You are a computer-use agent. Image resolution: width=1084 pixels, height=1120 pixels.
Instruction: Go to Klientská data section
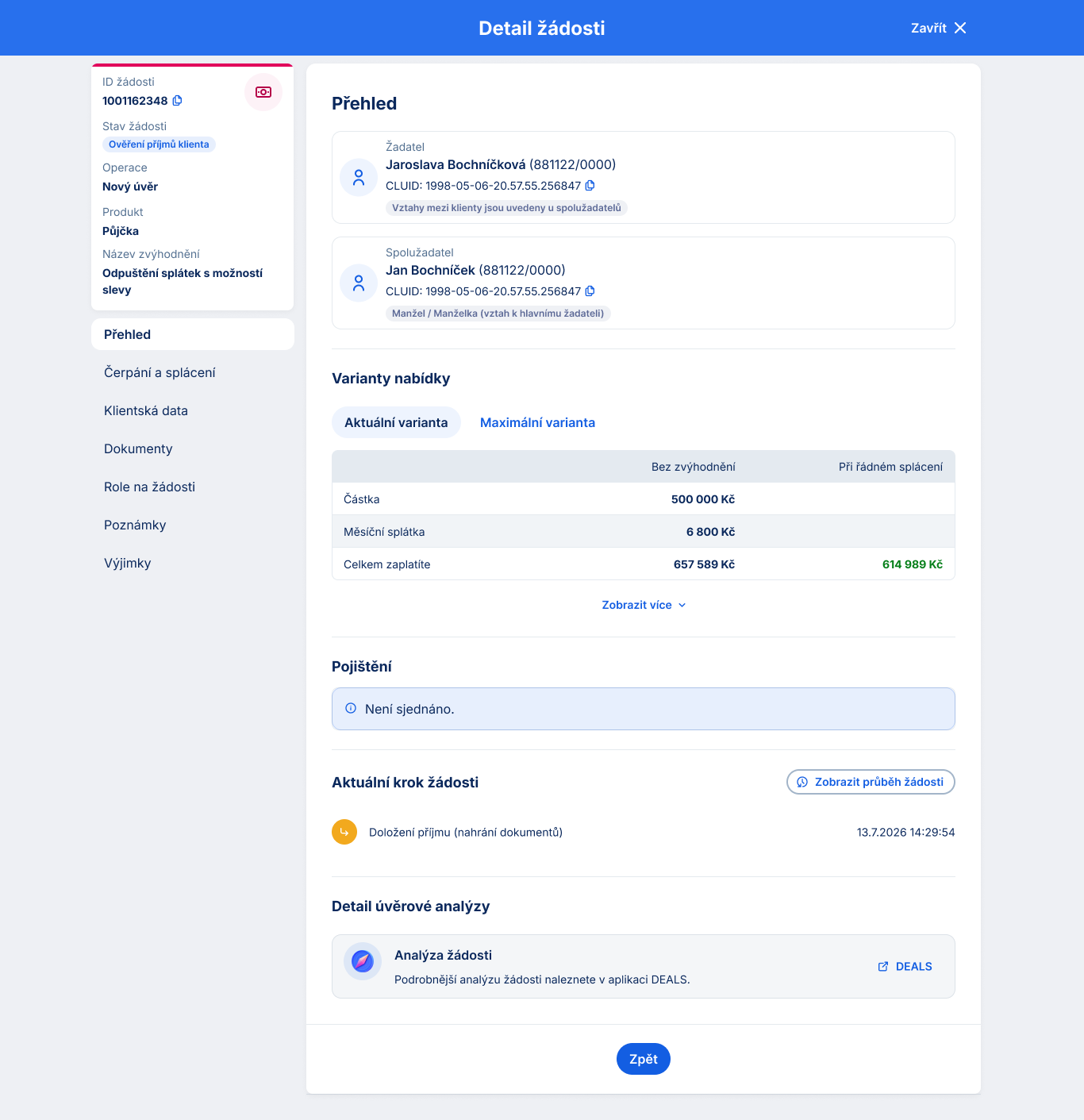tap(193, 410)
